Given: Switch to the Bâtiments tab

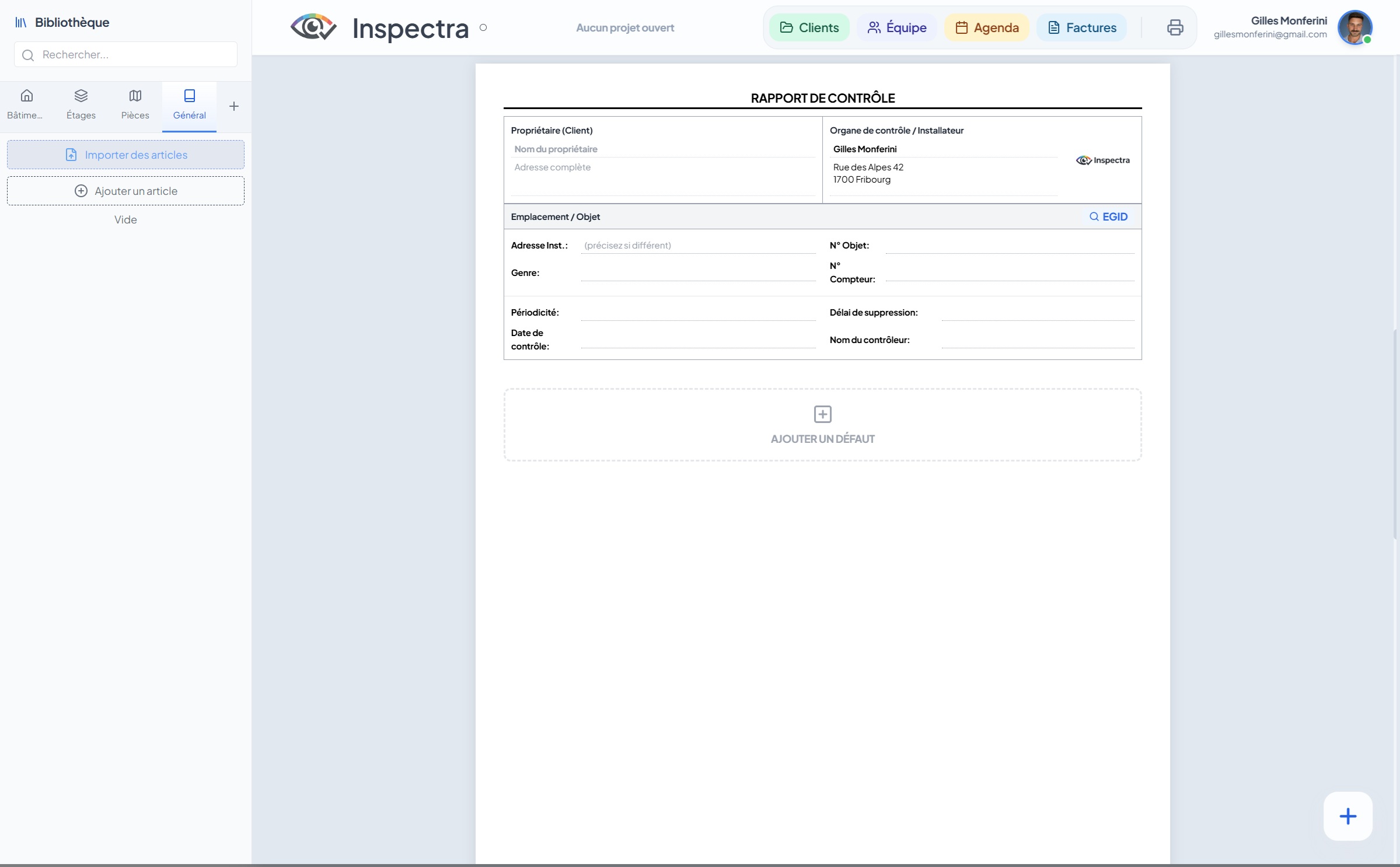Looking at the screenshot, I should click(26, 104).
